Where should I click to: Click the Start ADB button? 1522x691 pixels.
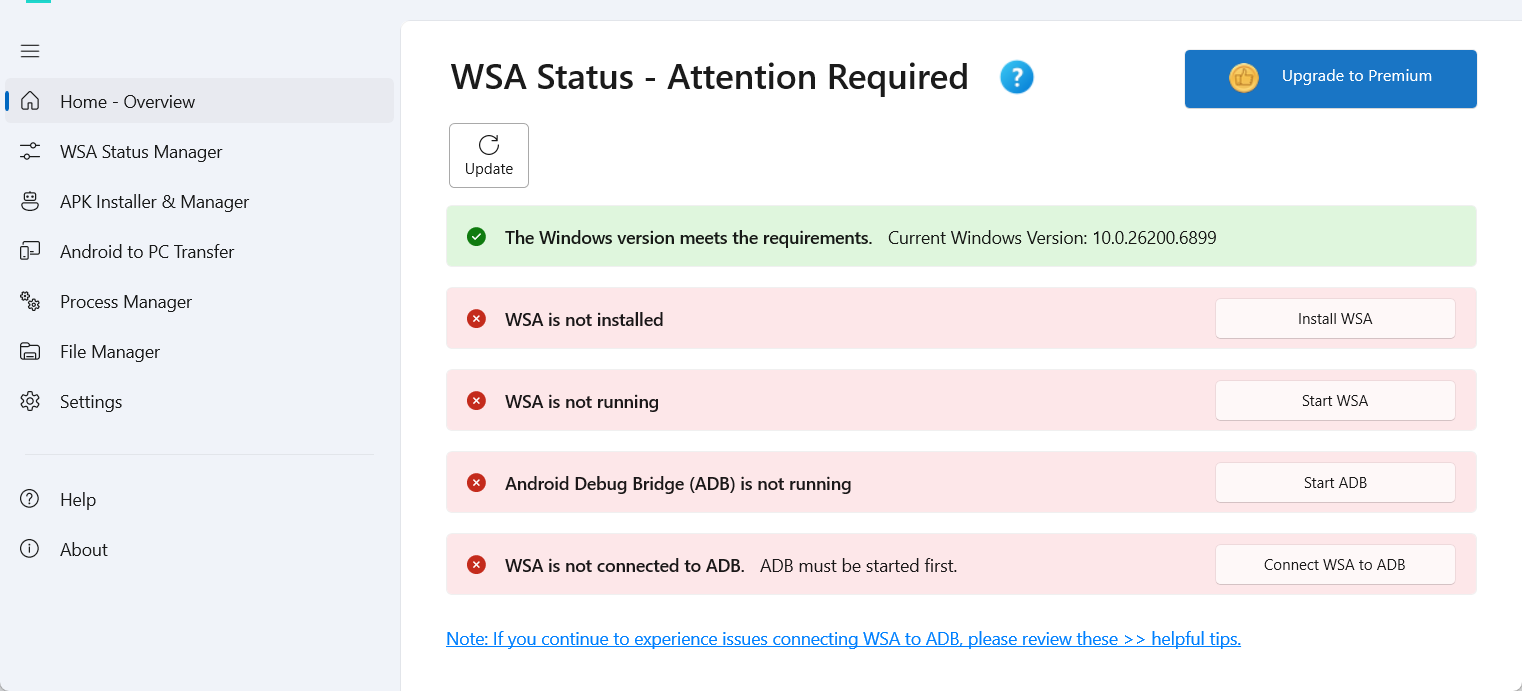click(x=1334, y=483)
